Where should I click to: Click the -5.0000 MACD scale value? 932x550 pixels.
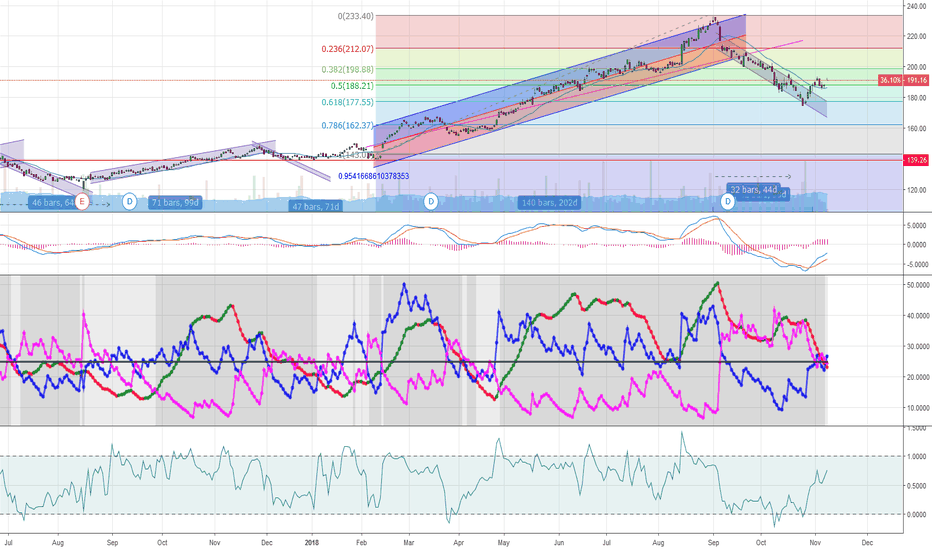click(915, 265)
